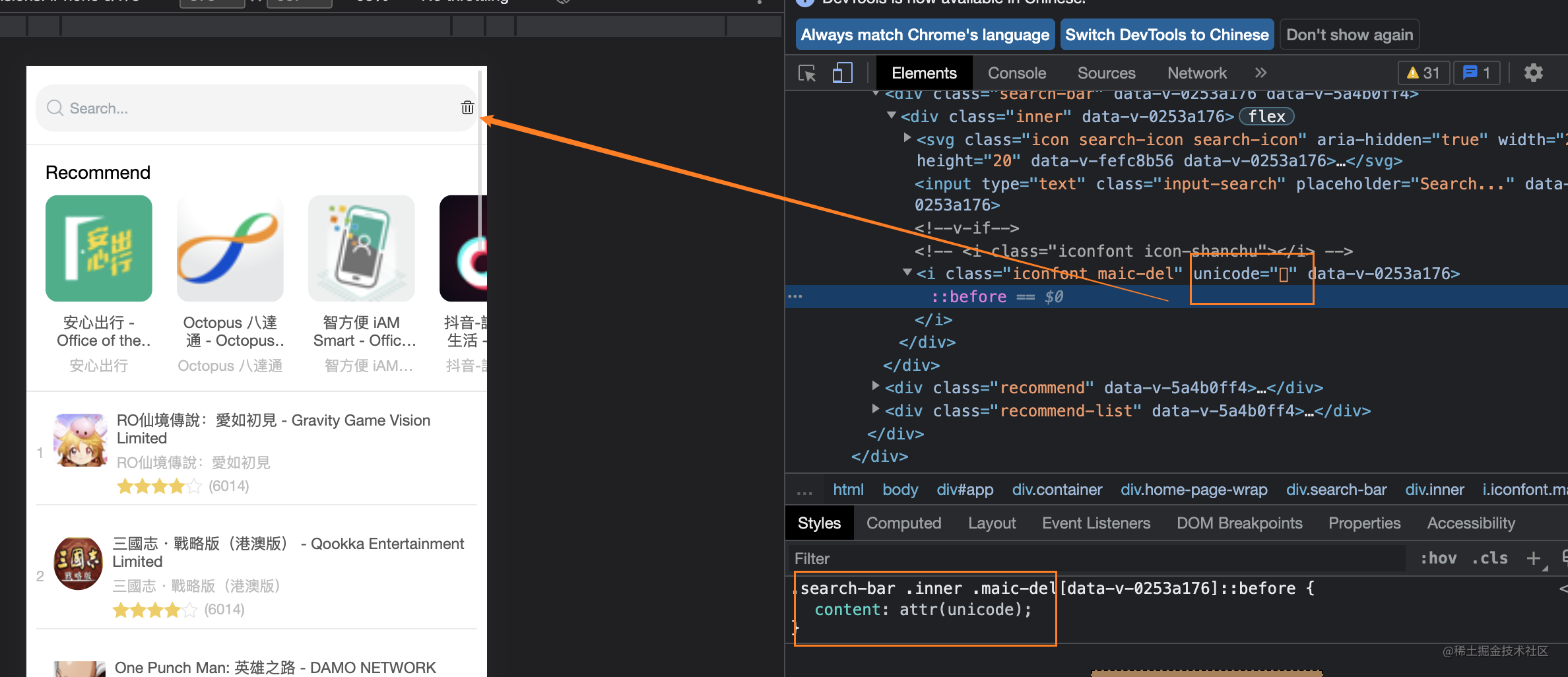The height and width of the screenshot is (677, 1568).
Task: Click the blue info icon in the notification bar
Action: click(805, 3)
